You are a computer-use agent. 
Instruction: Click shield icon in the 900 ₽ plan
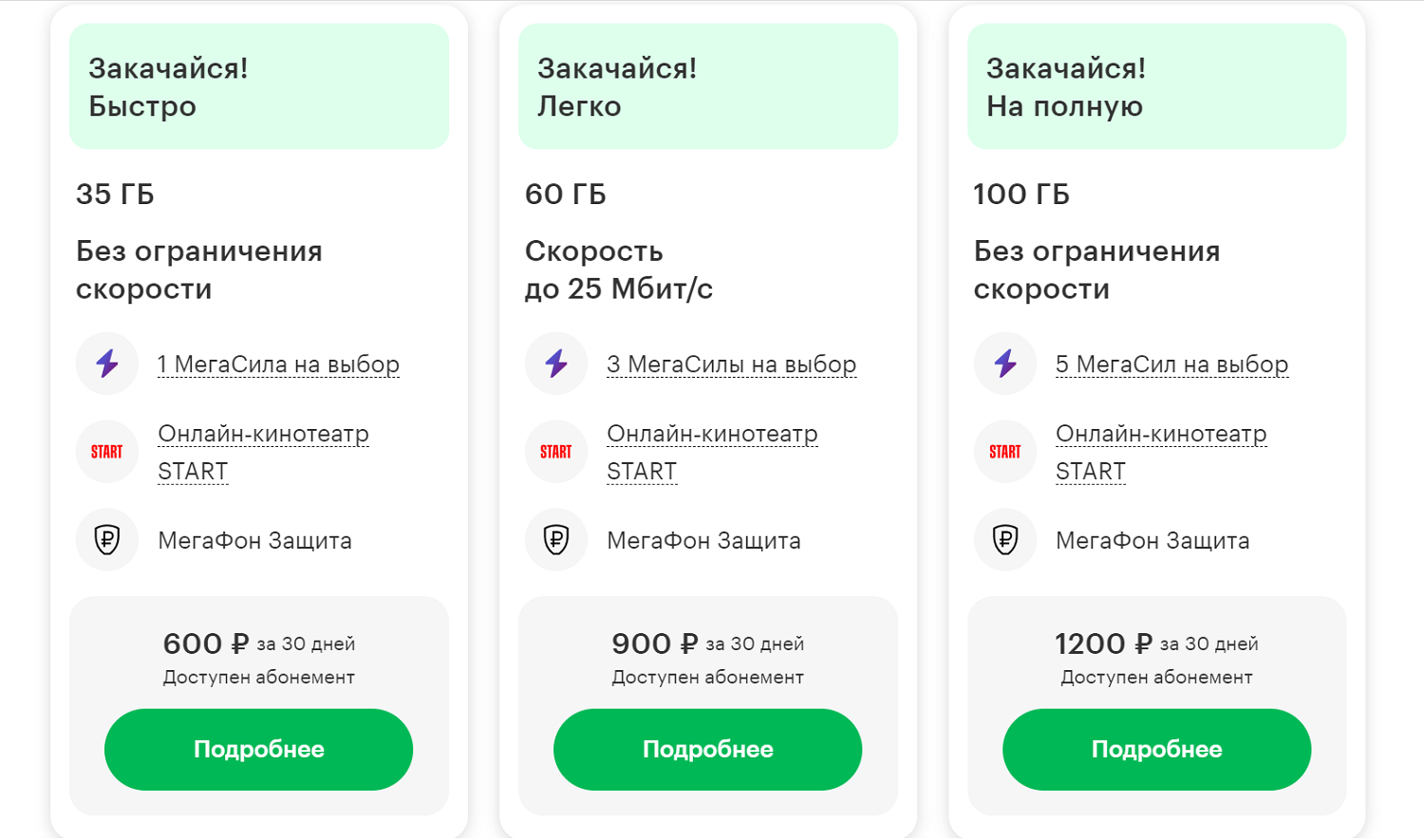point(556,540)
